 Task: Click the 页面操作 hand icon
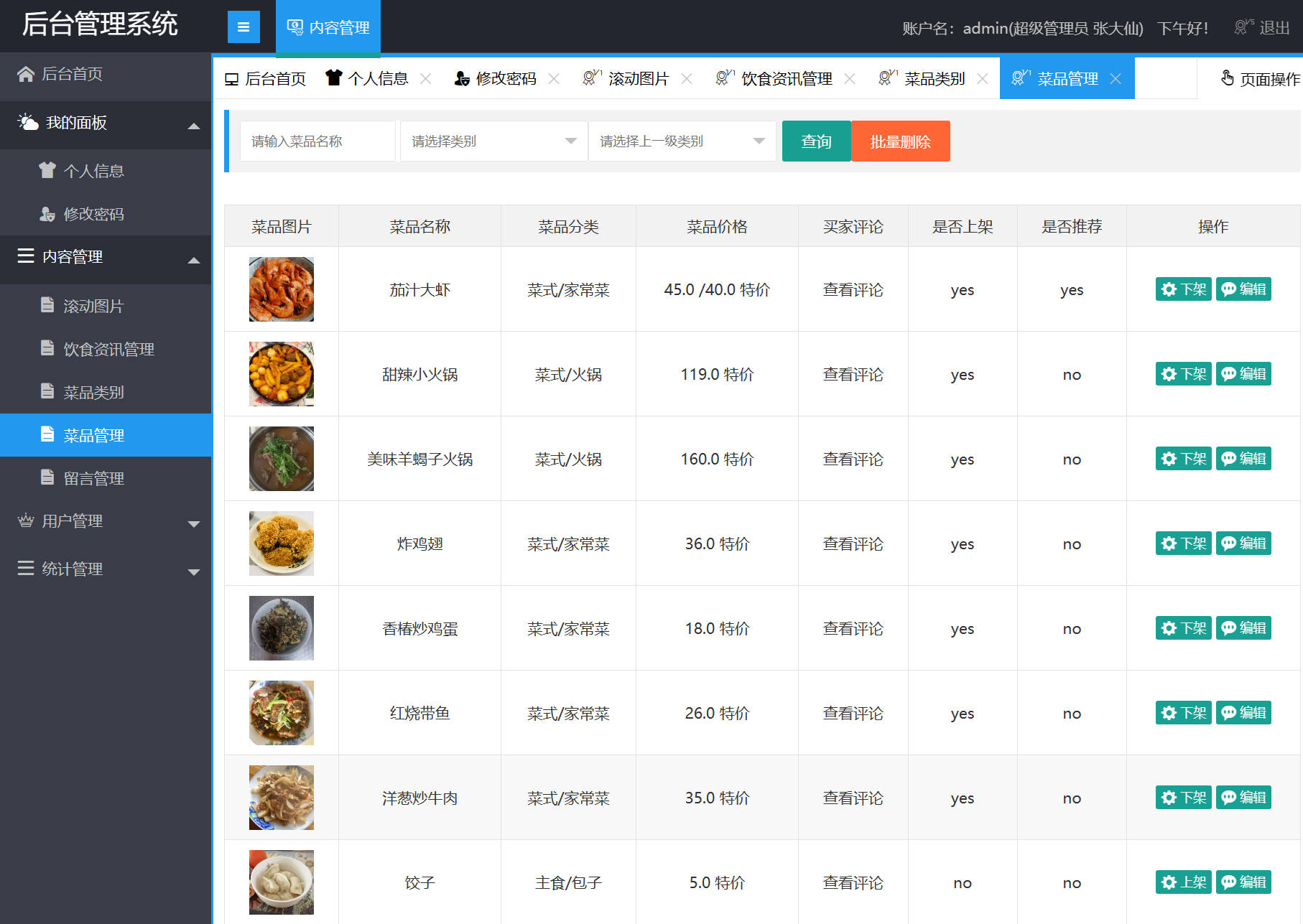[1227, 79]
